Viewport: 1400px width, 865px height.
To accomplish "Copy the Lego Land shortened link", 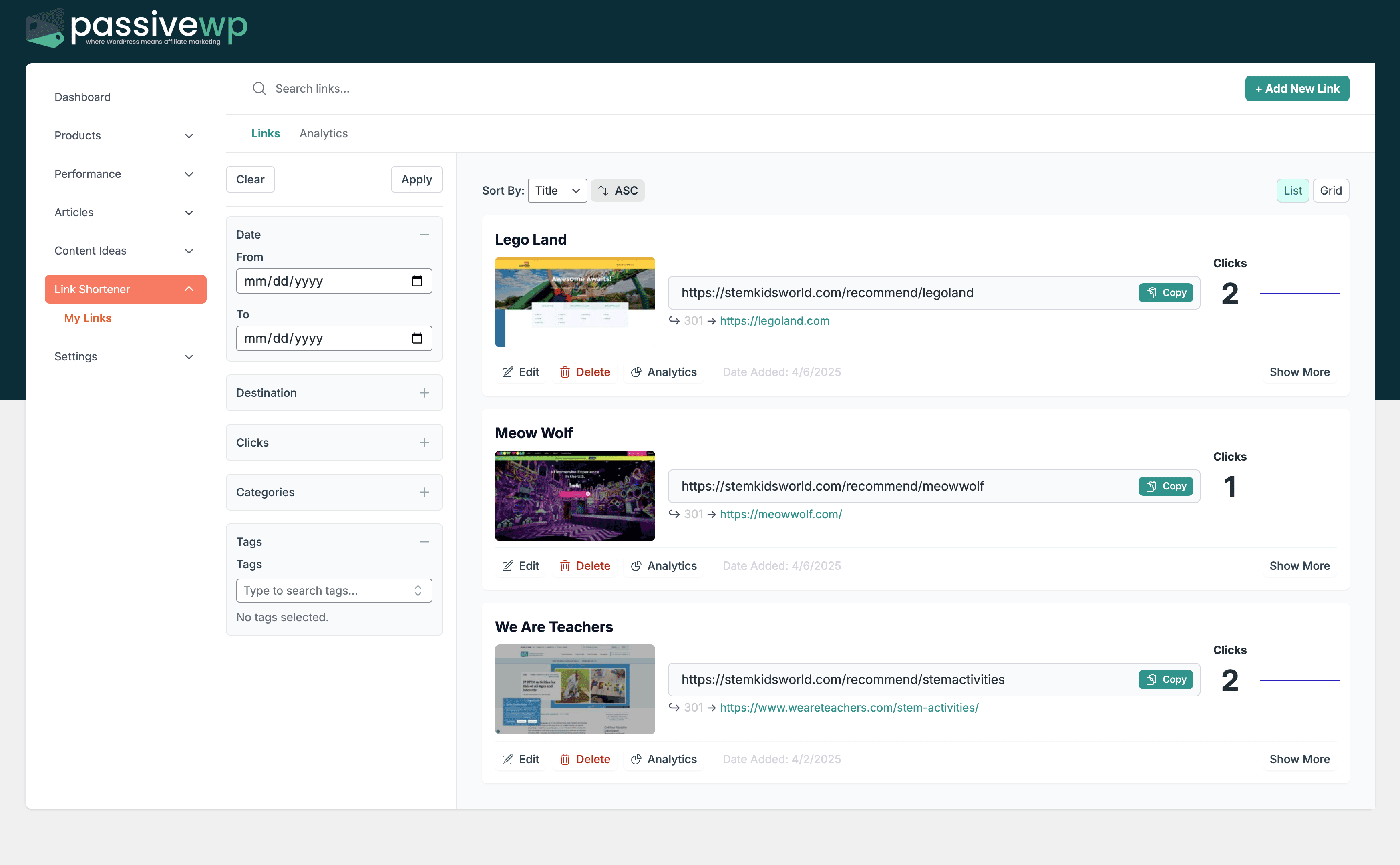I will pos(1165,292).
